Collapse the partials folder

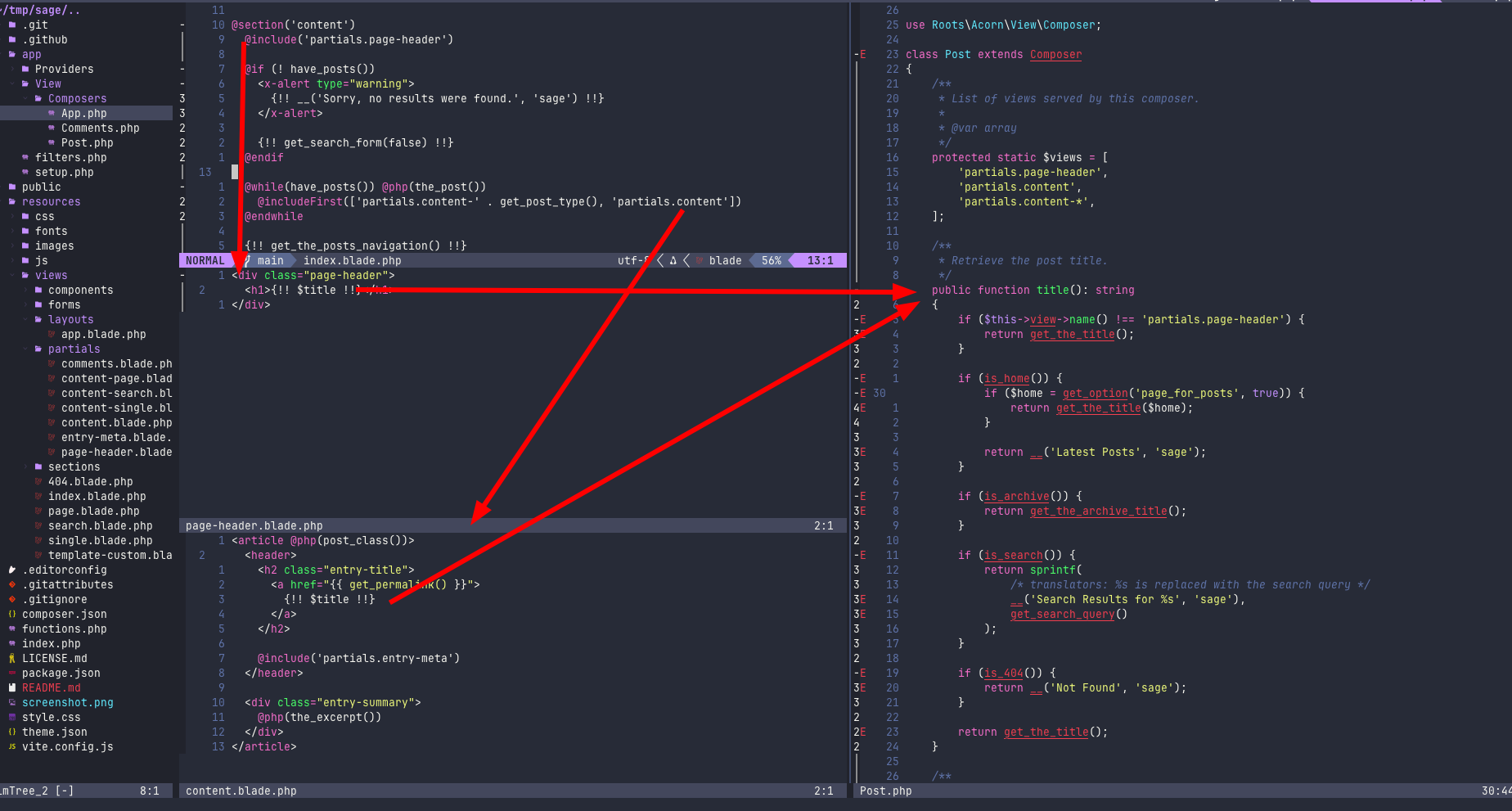38,349
